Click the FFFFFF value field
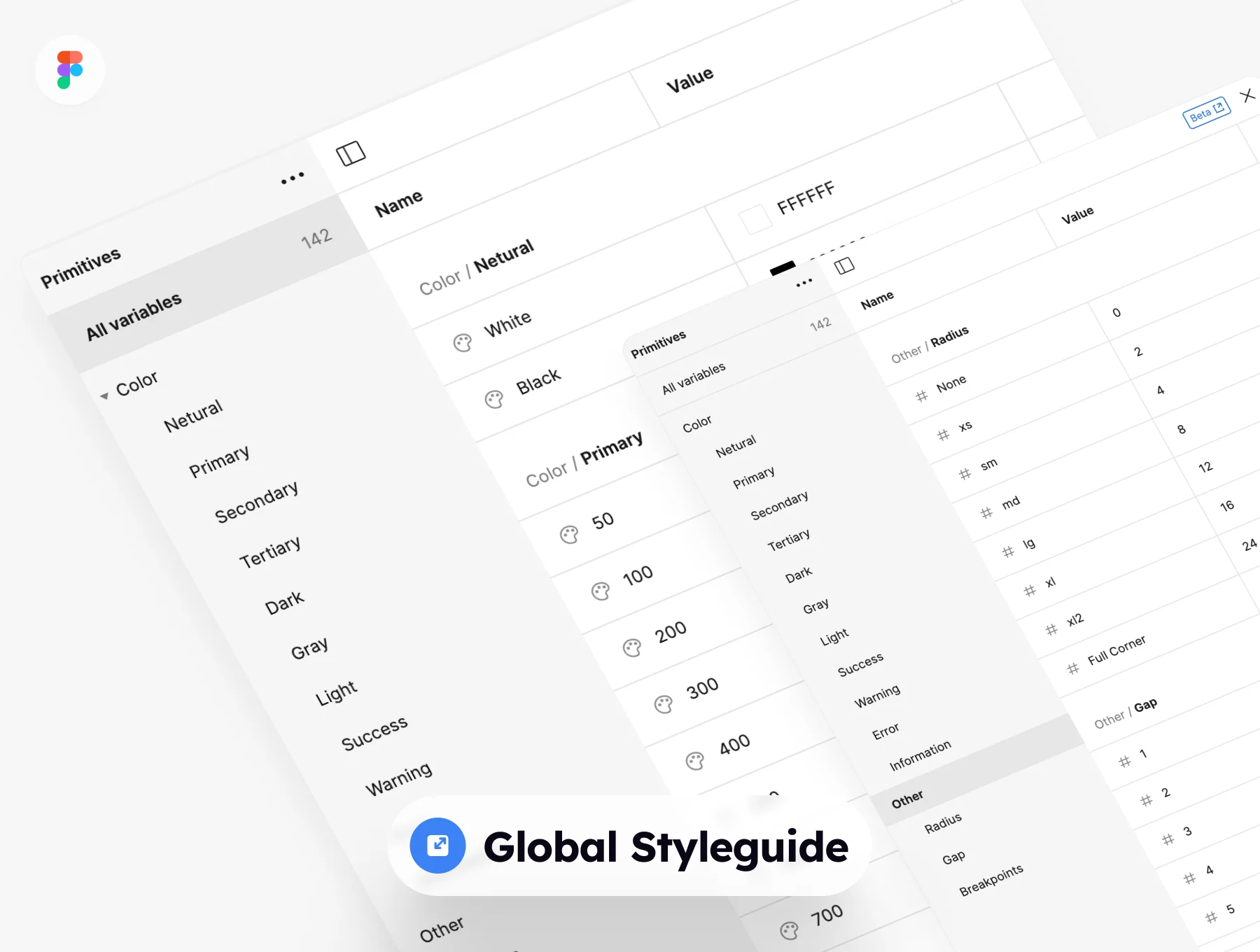The height and width of the screenshot is (952, 1260). tap(806, 197)
